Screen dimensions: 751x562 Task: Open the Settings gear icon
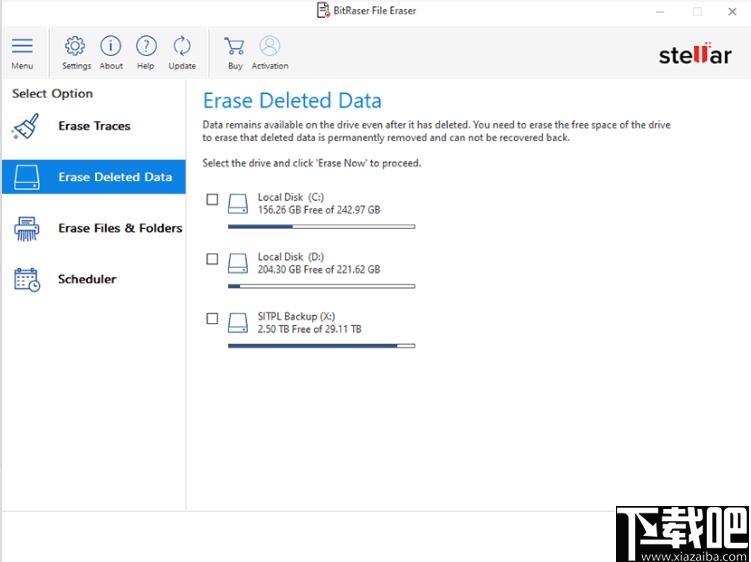75,46
